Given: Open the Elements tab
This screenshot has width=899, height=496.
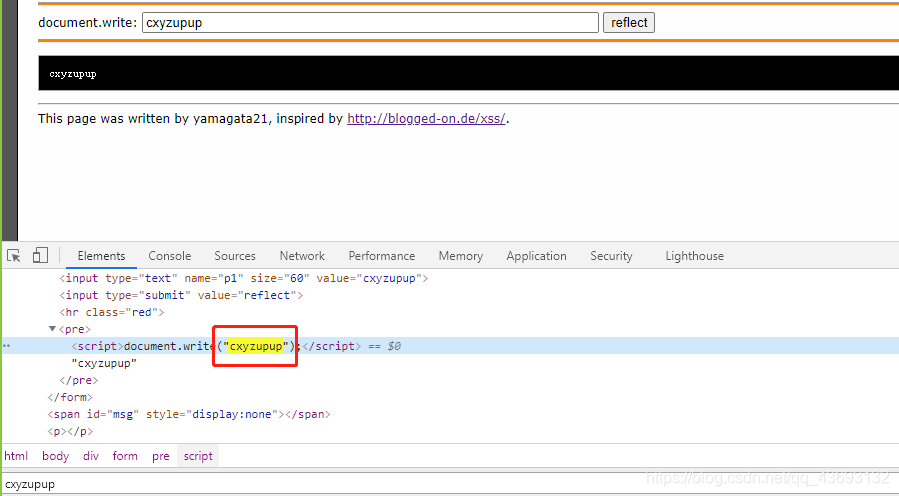Looking at the screenshot, I should [x=101, y=256].
